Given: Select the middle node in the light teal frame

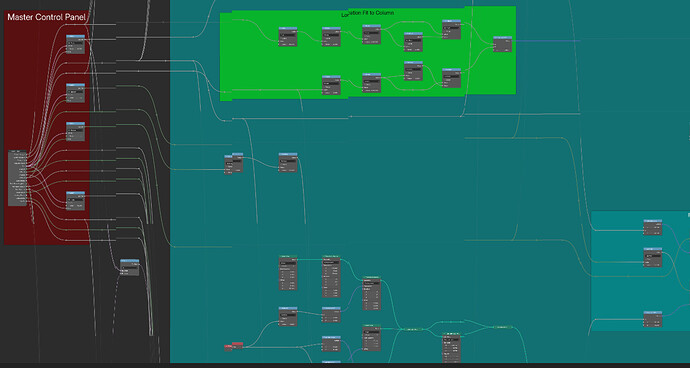Looking at the screenshot, I should (x=653, y=257).
